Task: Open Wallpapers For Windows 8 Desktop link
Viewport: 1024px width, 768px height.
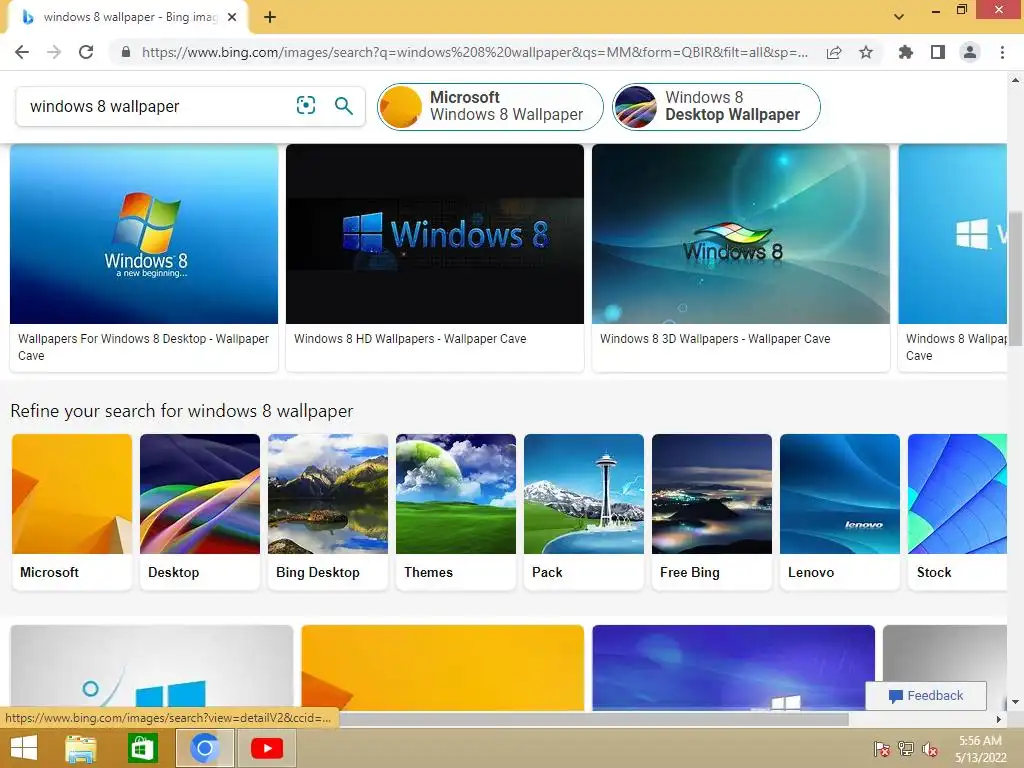Action: coord(143,347)
